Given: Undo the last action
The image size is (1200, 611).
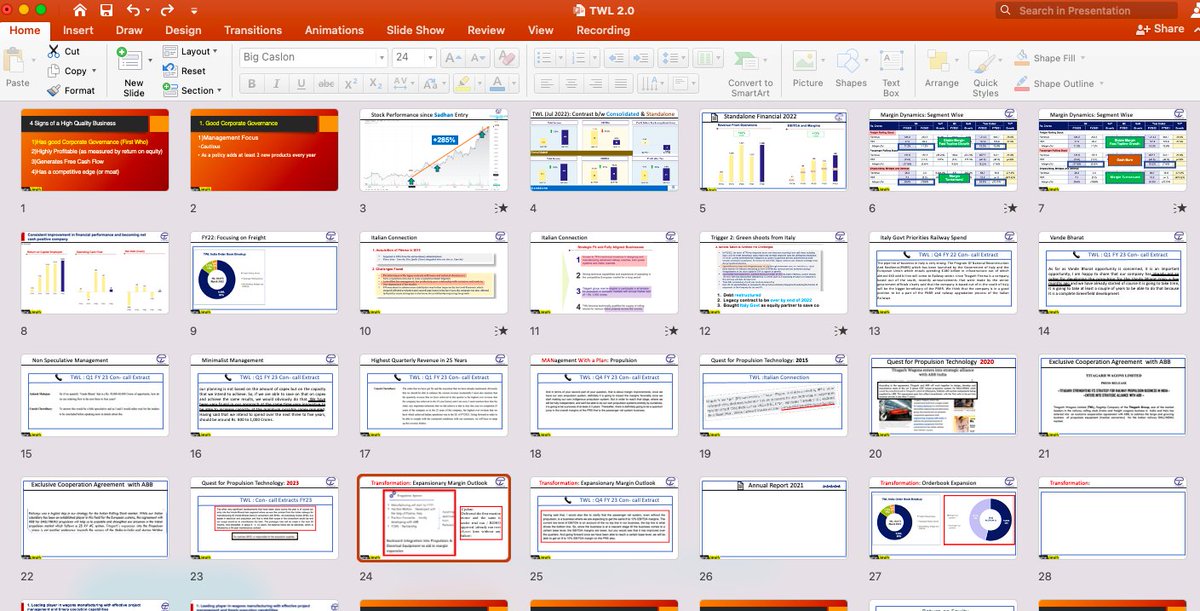Looking at the screenshot, I should coord(135,10).
